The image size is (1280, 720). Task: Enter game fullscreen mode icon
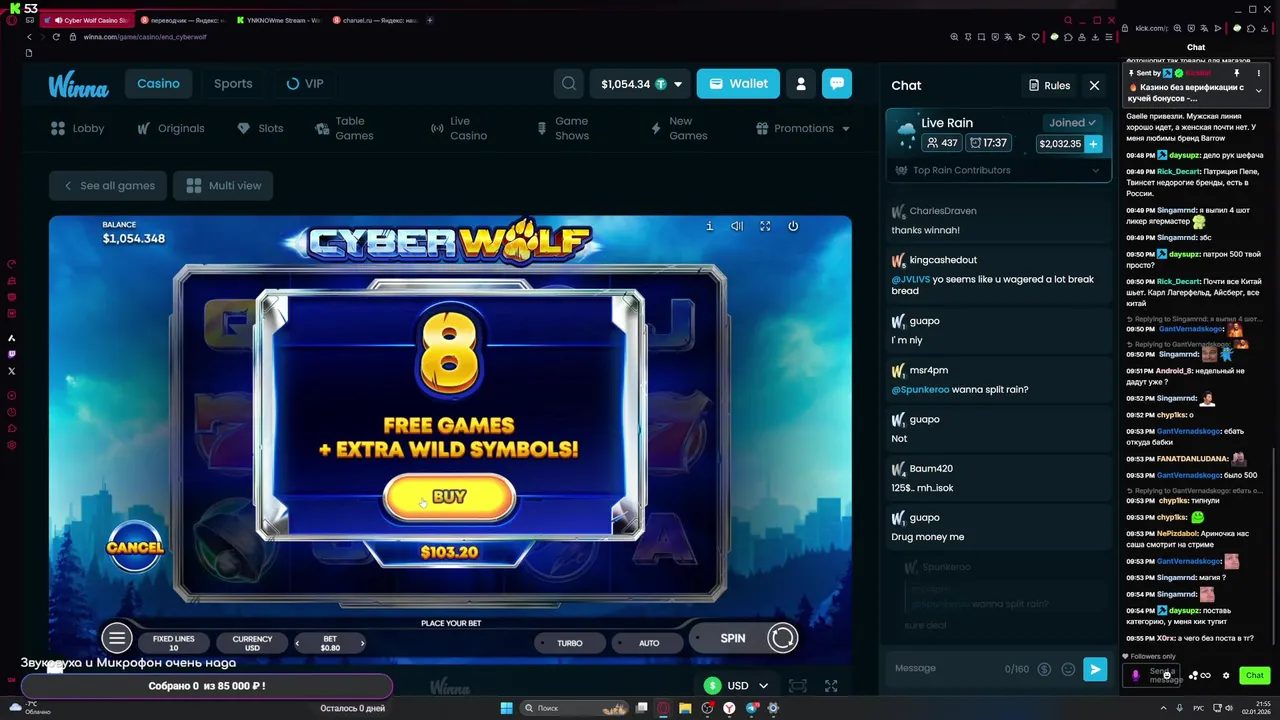point(765,226)
